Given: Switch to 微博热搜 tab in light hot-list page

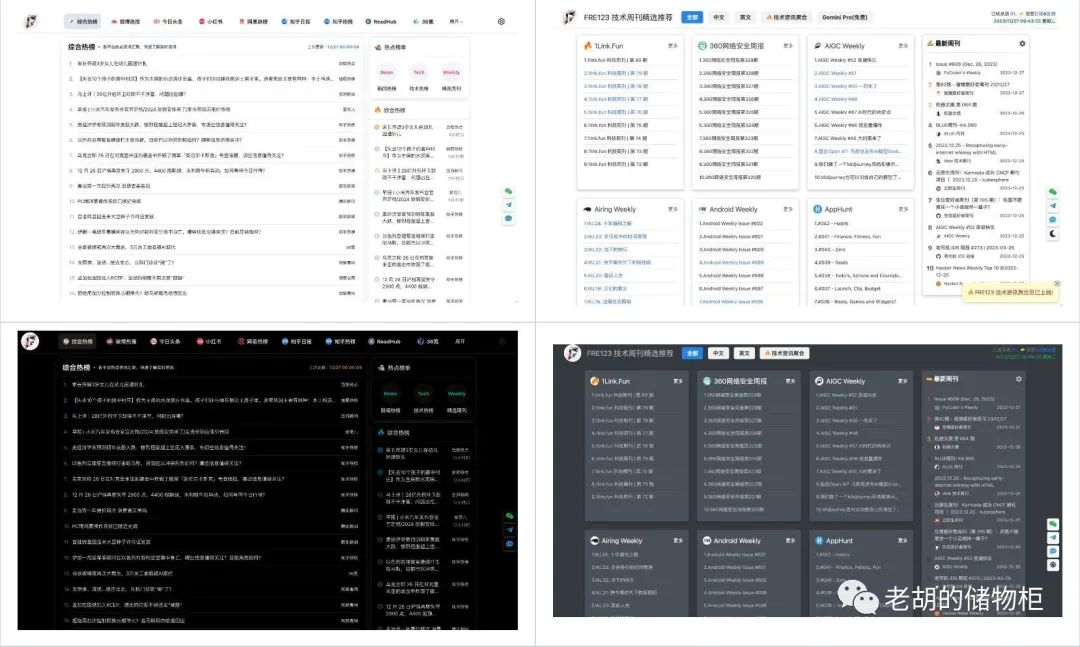Looking at the screenshot, I should point(124,21).
